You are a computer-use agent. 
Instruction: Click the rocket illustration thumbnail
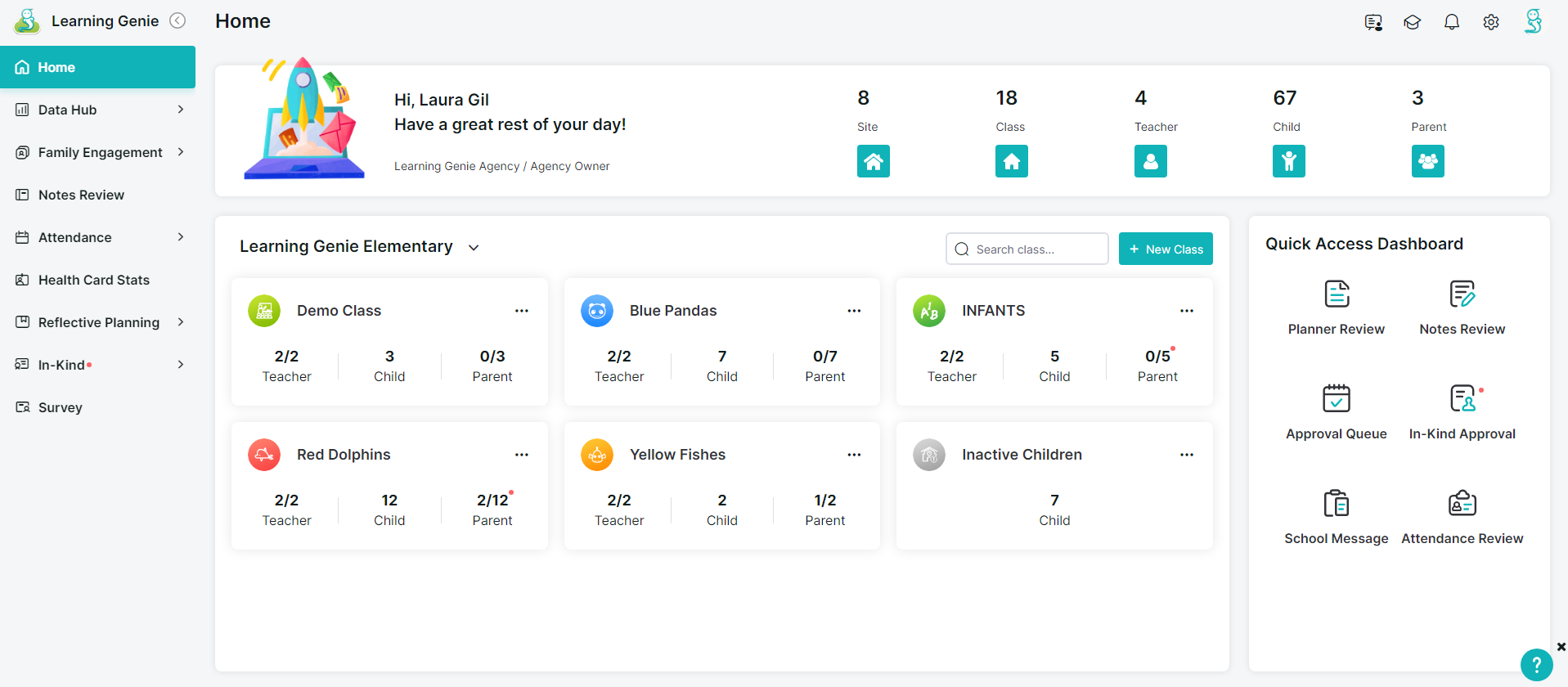304,119
